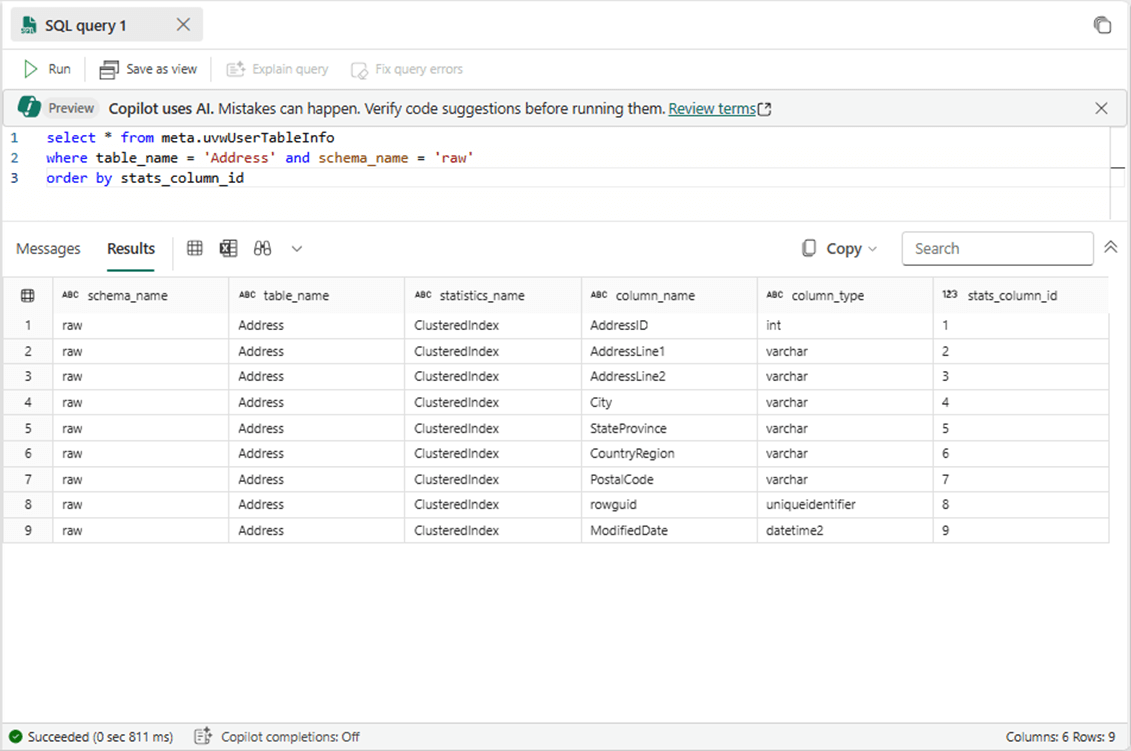Click the select-all grid corner icon

[28, 295]
